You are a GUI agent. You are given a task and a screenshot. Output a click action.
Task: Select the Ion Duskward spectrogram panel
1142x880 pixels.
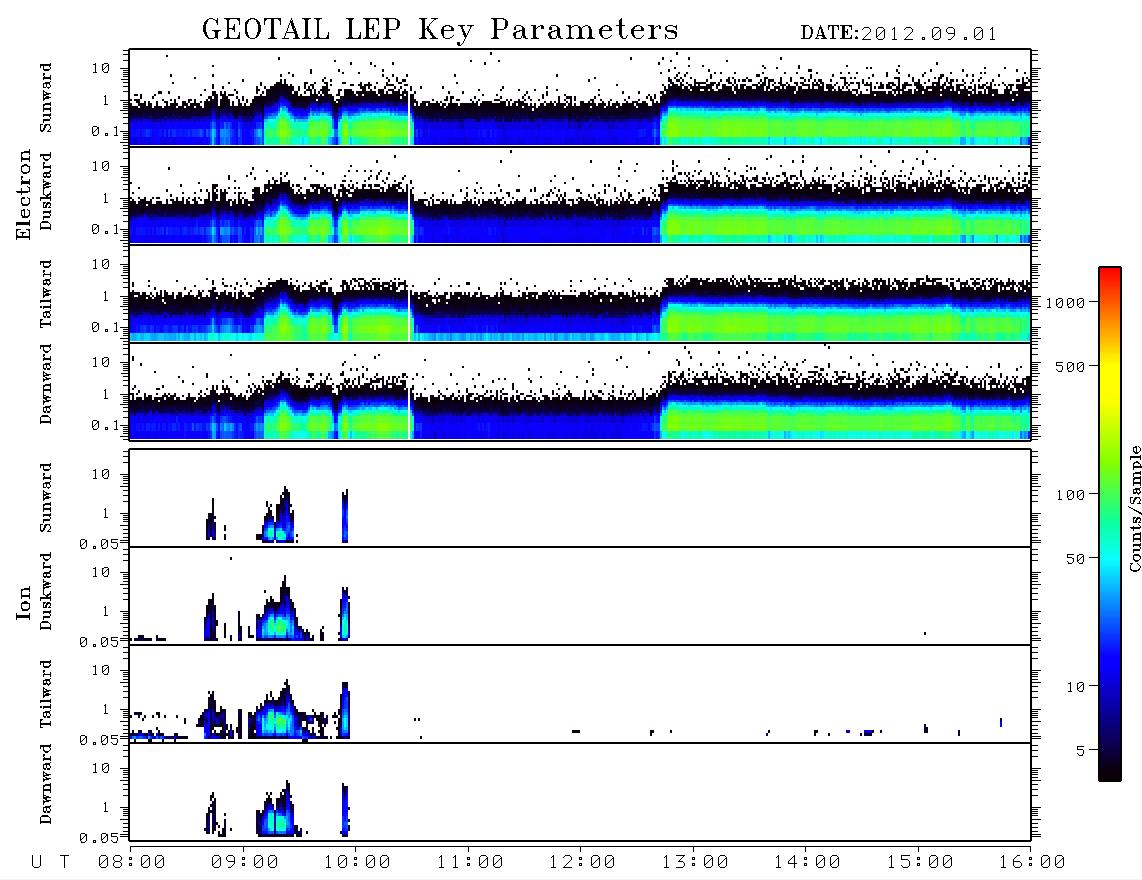click(580, 596)
